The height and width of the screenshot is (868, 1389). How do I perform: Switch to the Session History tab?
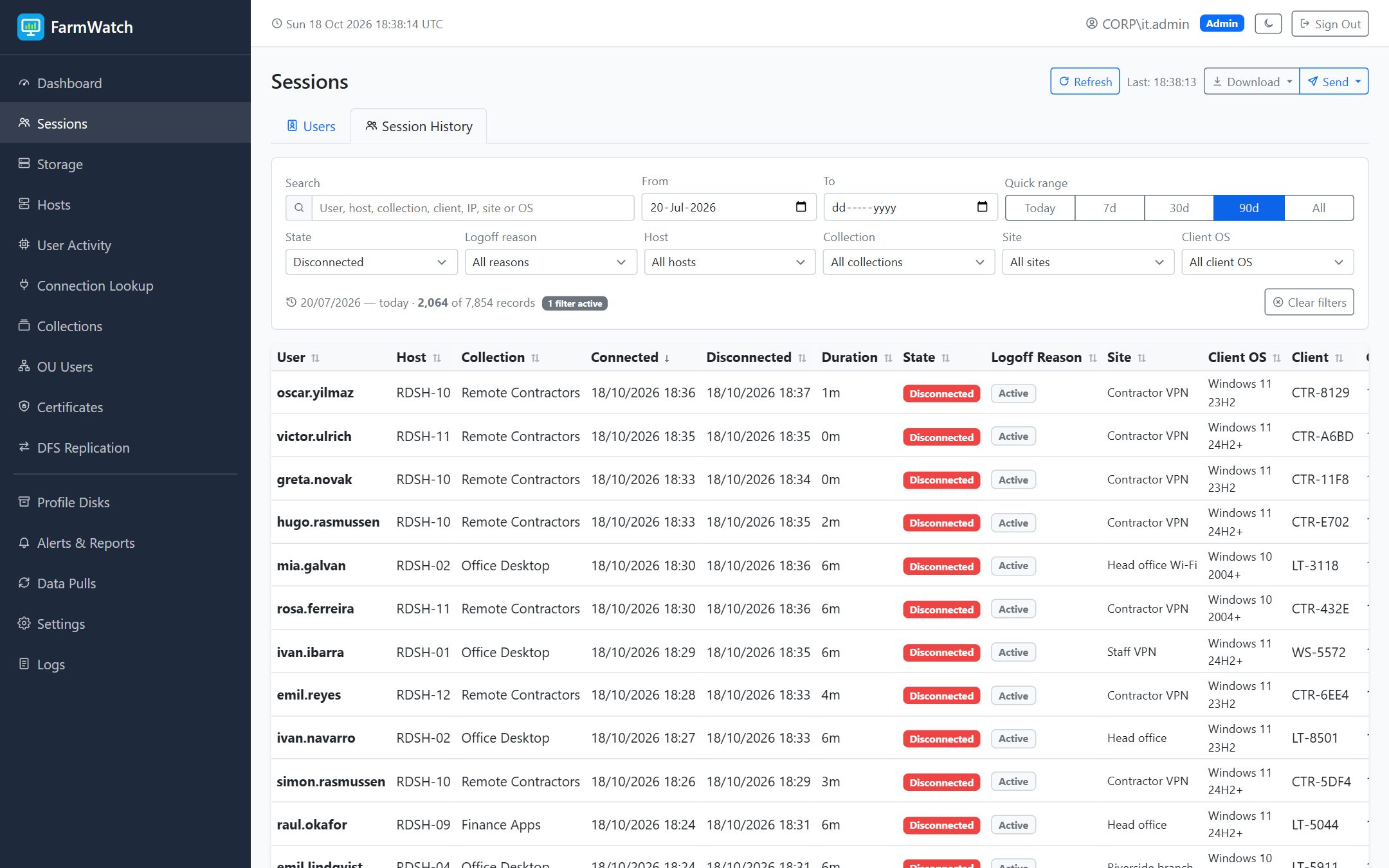[x=419, y=126]
